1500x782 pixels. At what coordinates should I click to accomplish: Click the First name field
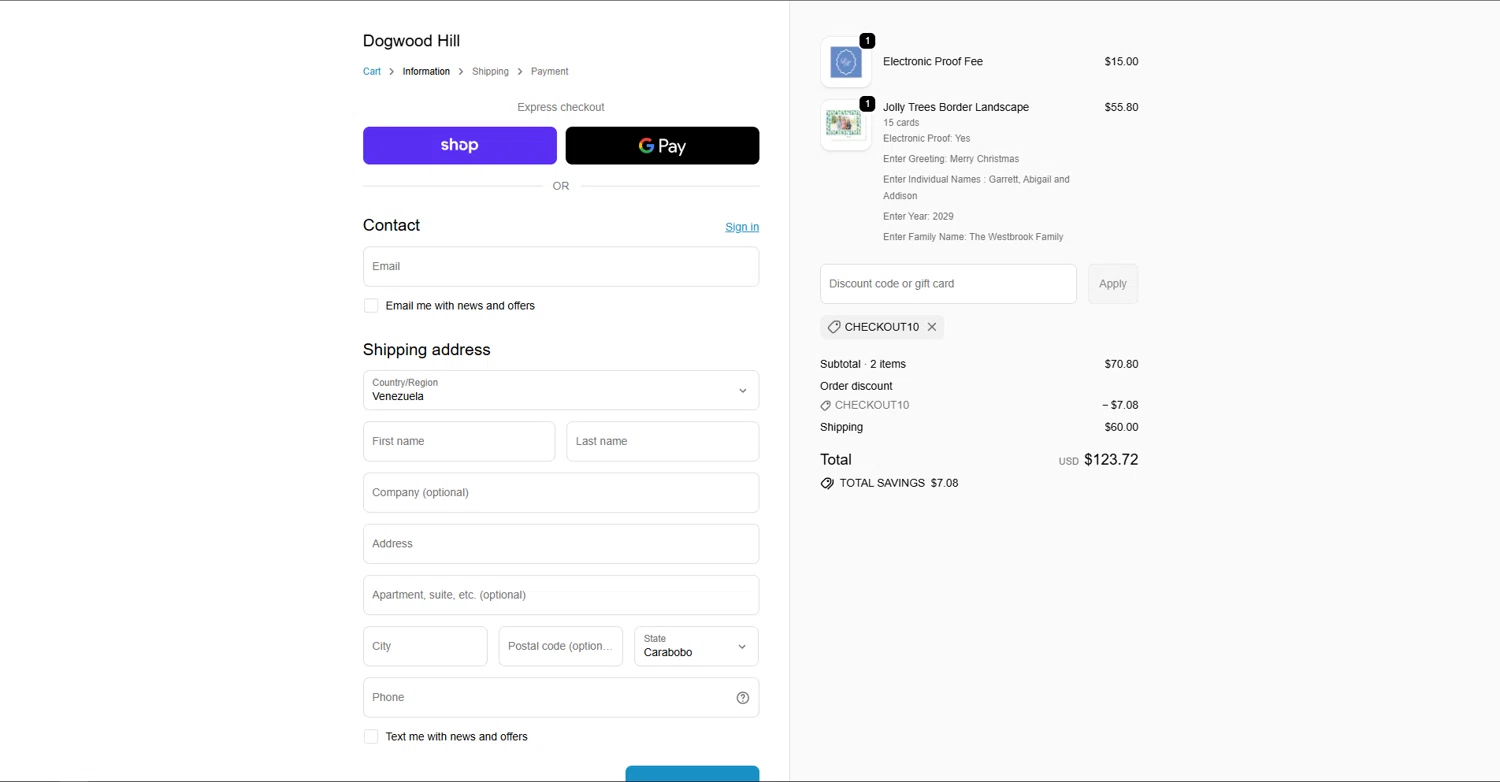tap(458, 442)
